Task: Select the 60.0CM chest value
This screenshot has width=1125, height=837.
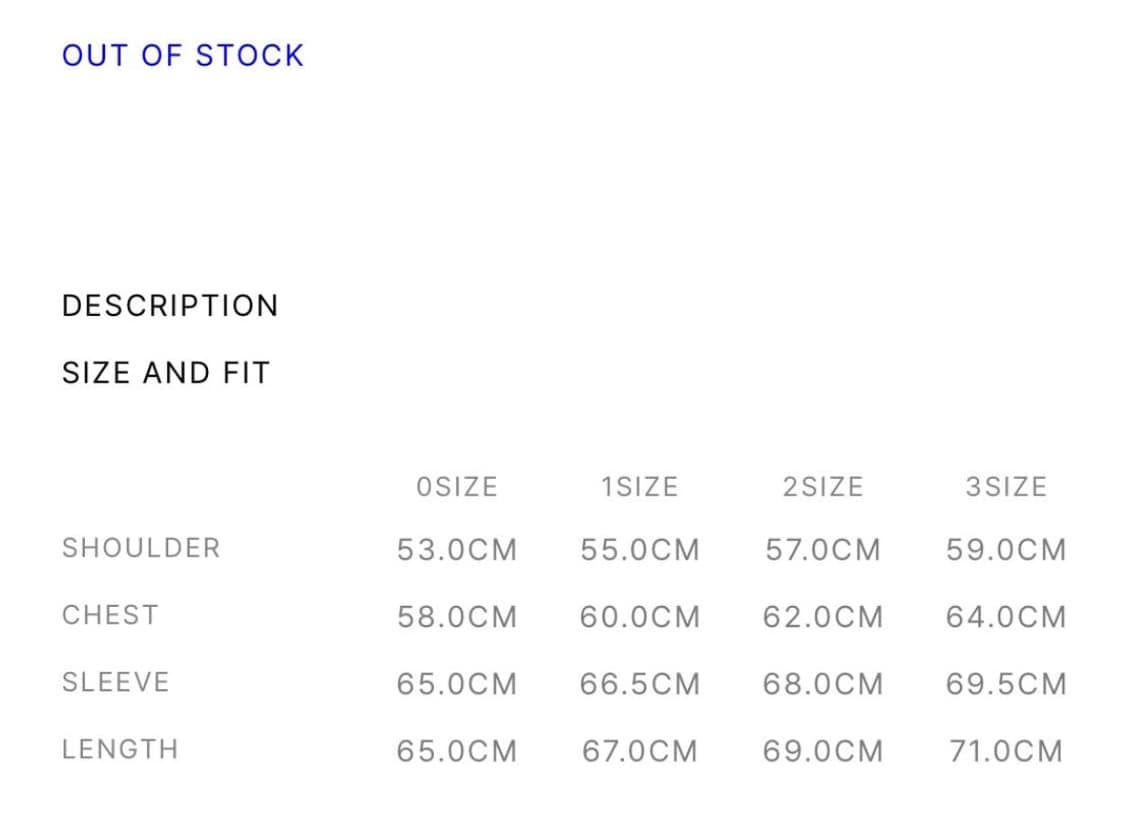Action: coord(639,617)
